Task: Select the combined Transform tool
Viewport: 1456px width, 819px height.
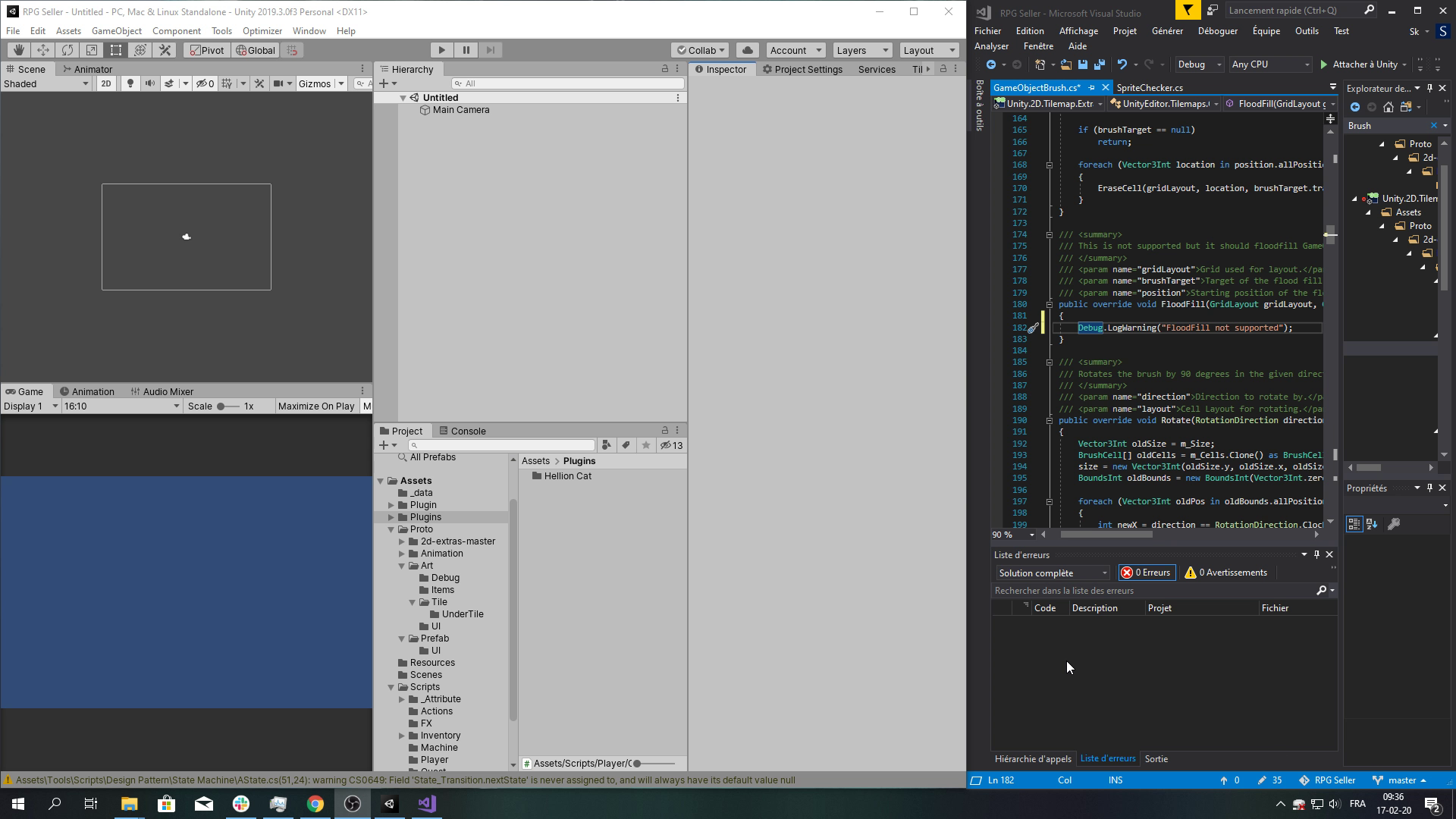Action: pyautogui.click(x=140, y=50)
